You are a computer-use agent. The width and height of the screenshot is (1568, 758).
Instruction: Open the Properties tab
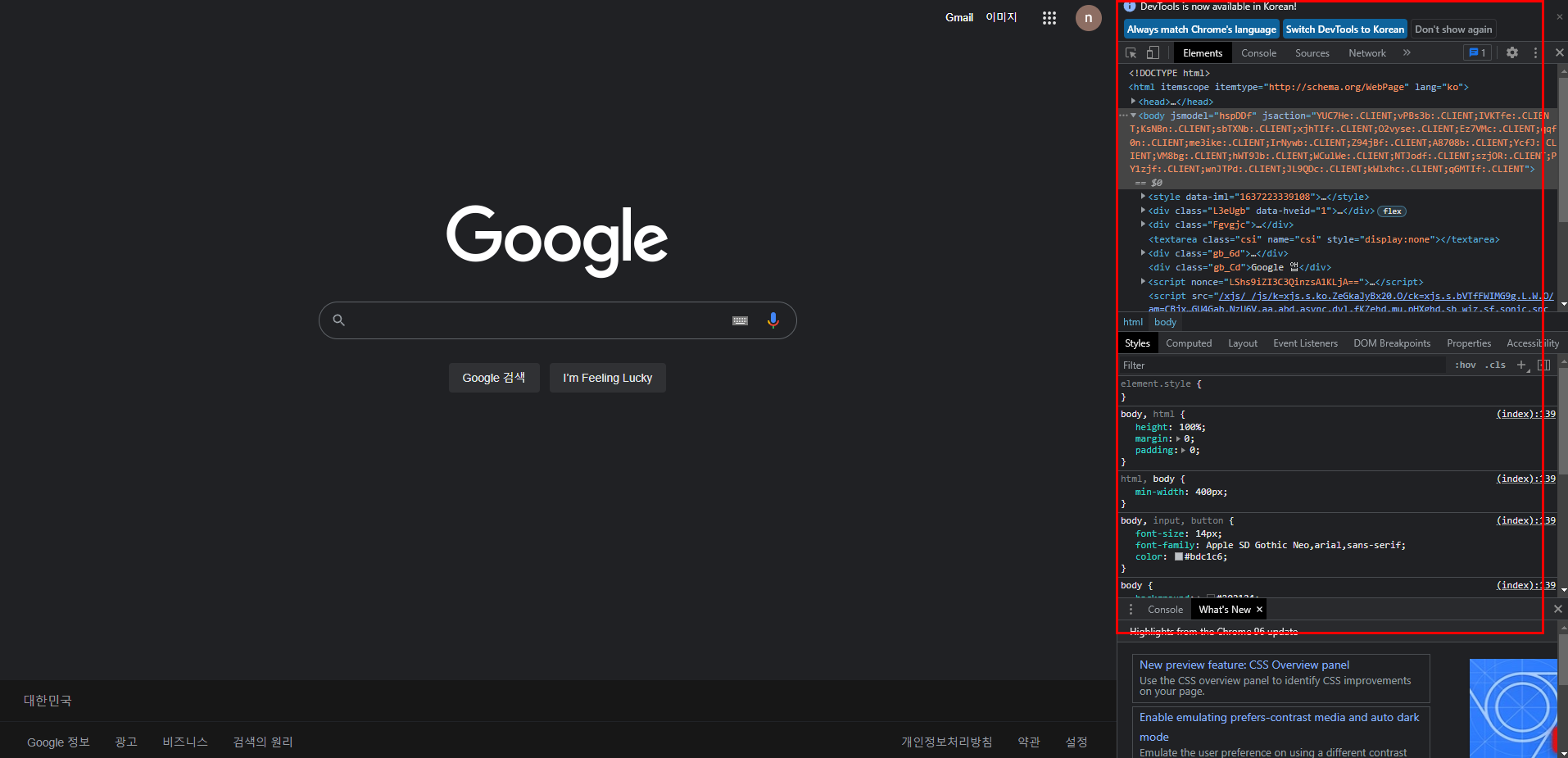[x=1468, y=343]
